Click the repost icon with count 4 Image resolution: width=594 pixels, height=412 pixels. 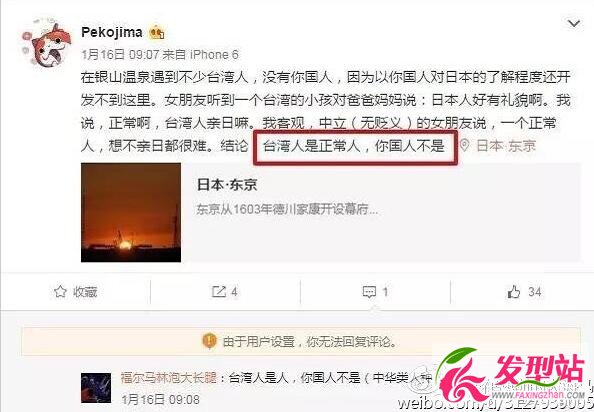pyautogui.click(x=219, y=292)
